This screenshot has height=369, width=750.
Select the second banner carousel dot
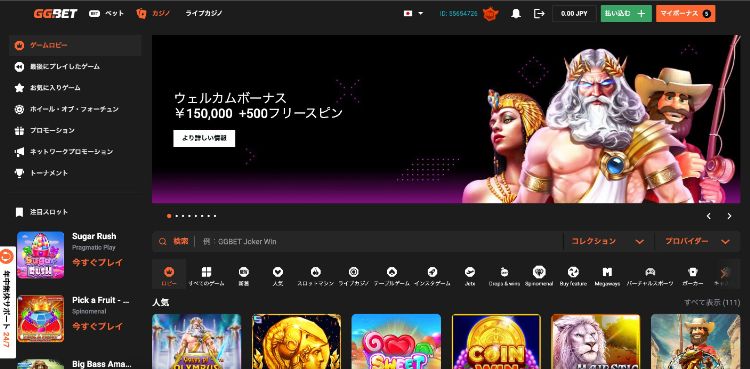(x=176, y=216)
